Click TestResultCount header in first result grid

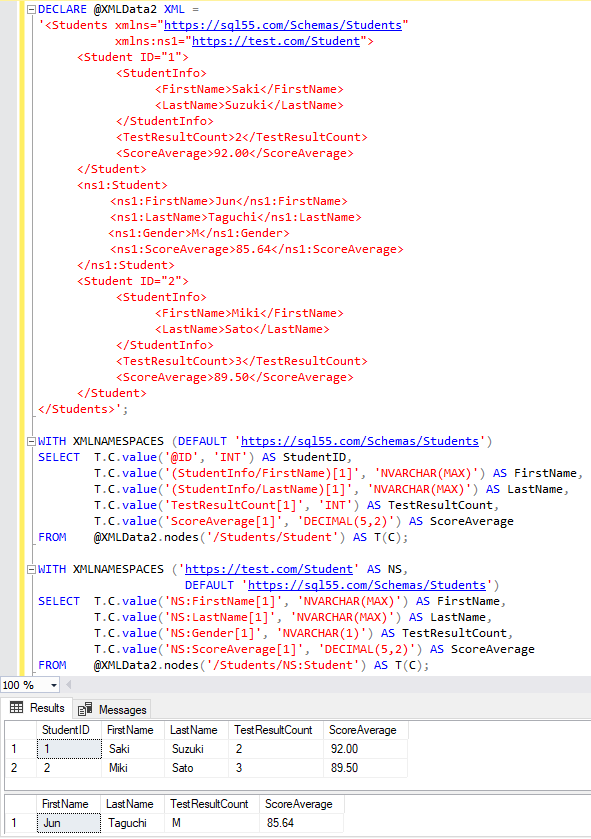(276, 730)
